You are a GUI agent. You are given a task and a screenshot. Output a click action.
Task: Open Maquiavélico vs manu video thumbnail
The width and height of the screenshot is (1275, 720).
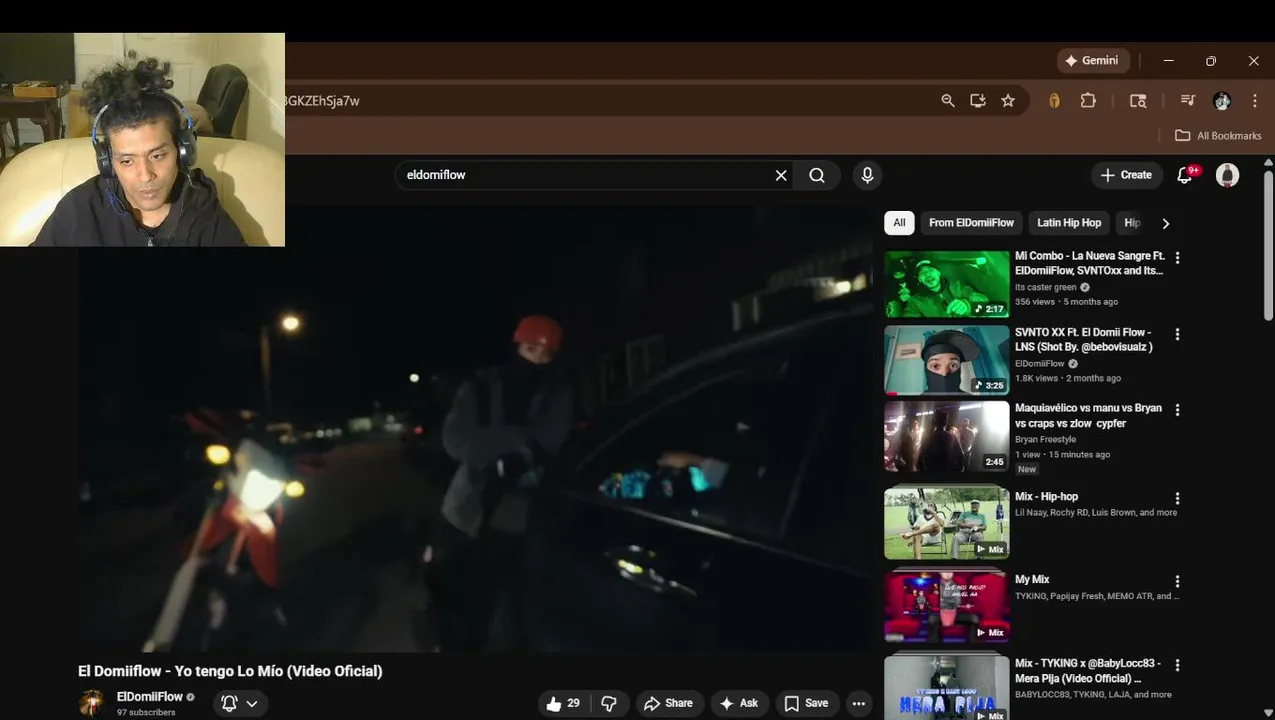946,436
